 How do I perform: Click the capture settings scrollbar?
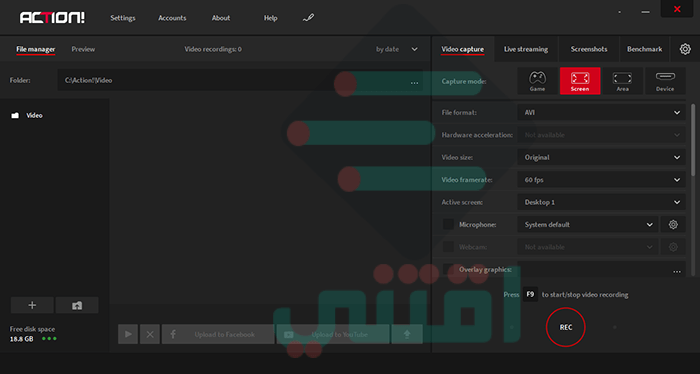point(693,139)
